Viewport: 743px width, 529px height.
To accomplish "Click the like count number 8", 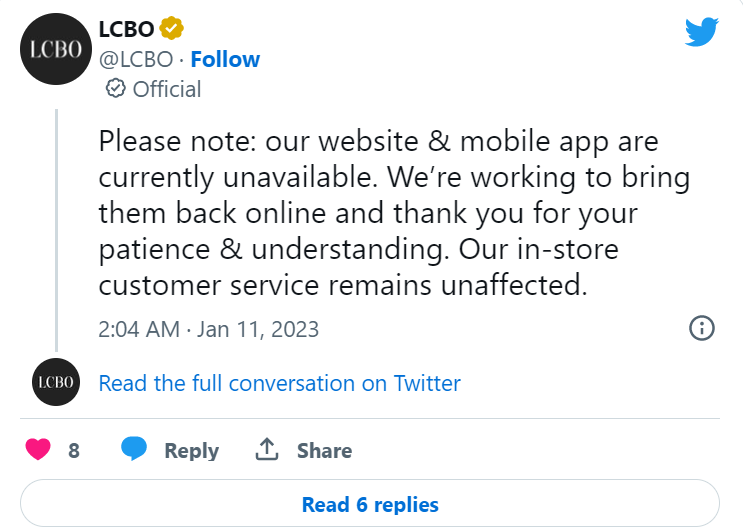I will [74, 450].
